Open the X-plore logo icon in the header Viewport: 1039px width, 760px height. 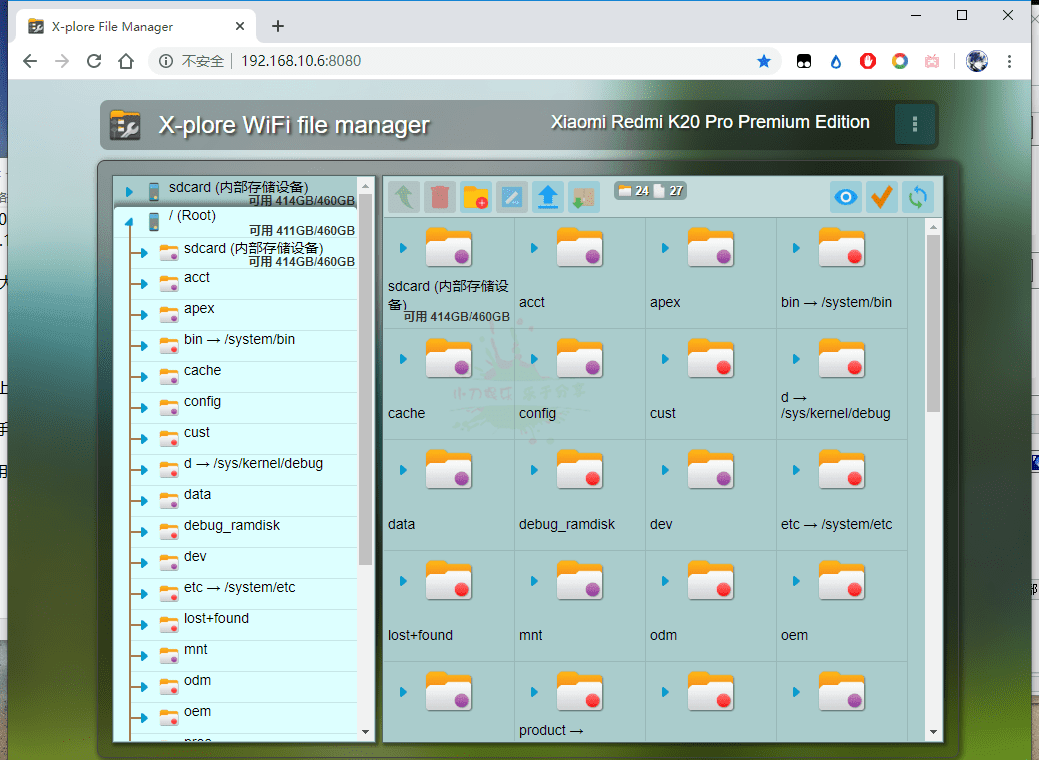tap(125, 125)
